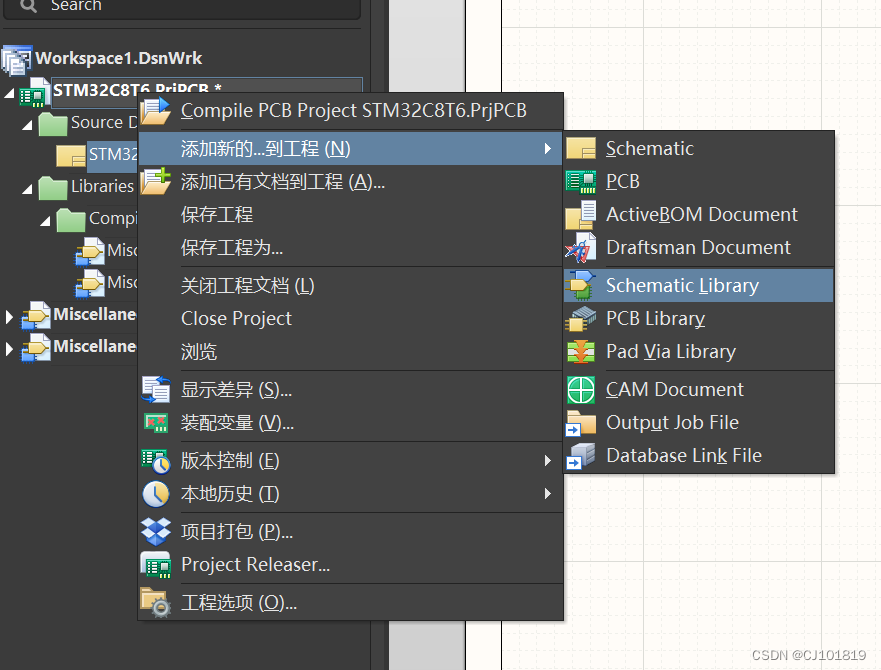Select PCB in the submenu
The width and height of the screenshot is (881, 670).
click(698, 182)
